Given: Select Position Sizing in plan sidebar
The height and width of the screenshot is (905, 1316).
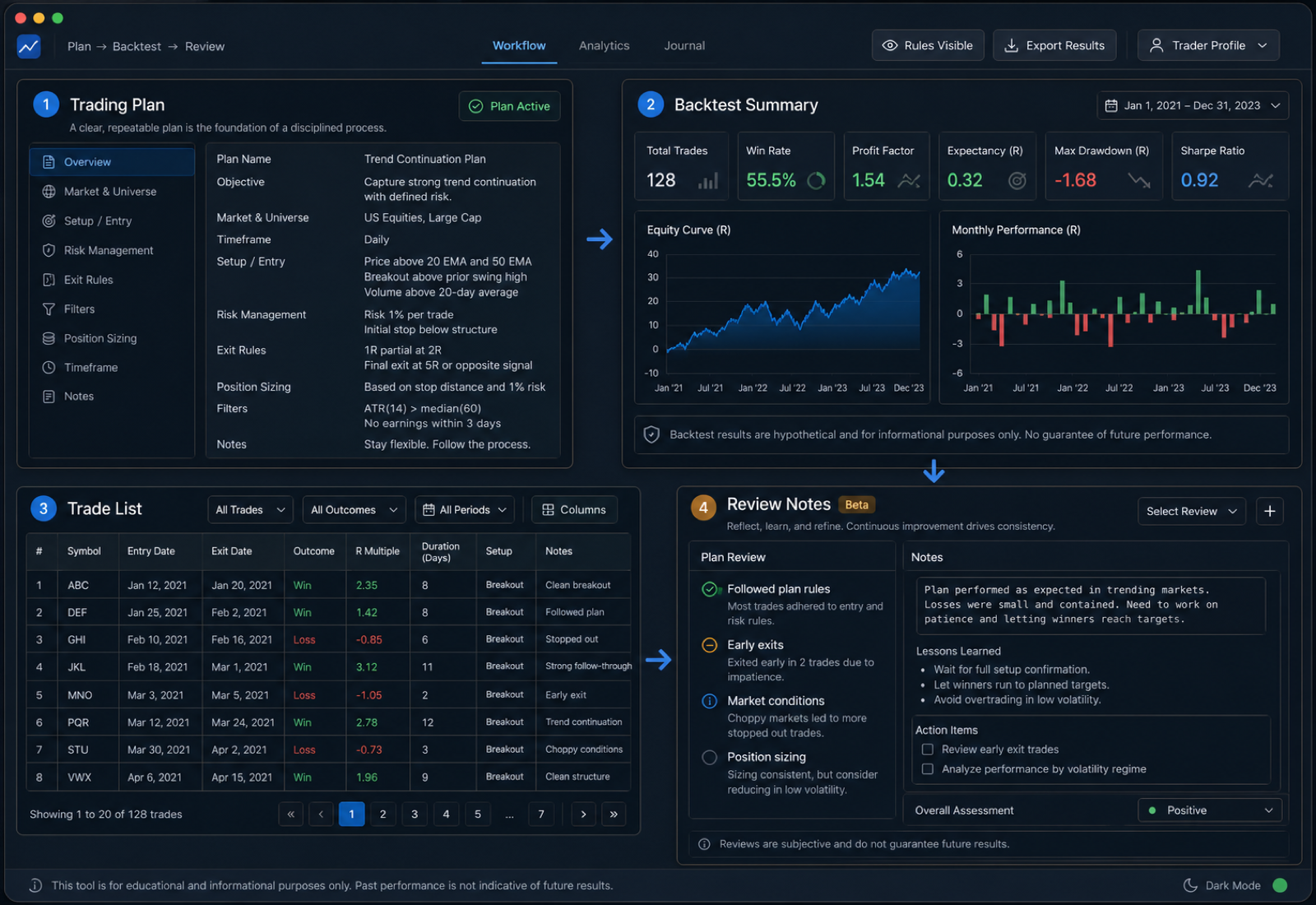Looking at the screenshot, I should pos(112,338).
